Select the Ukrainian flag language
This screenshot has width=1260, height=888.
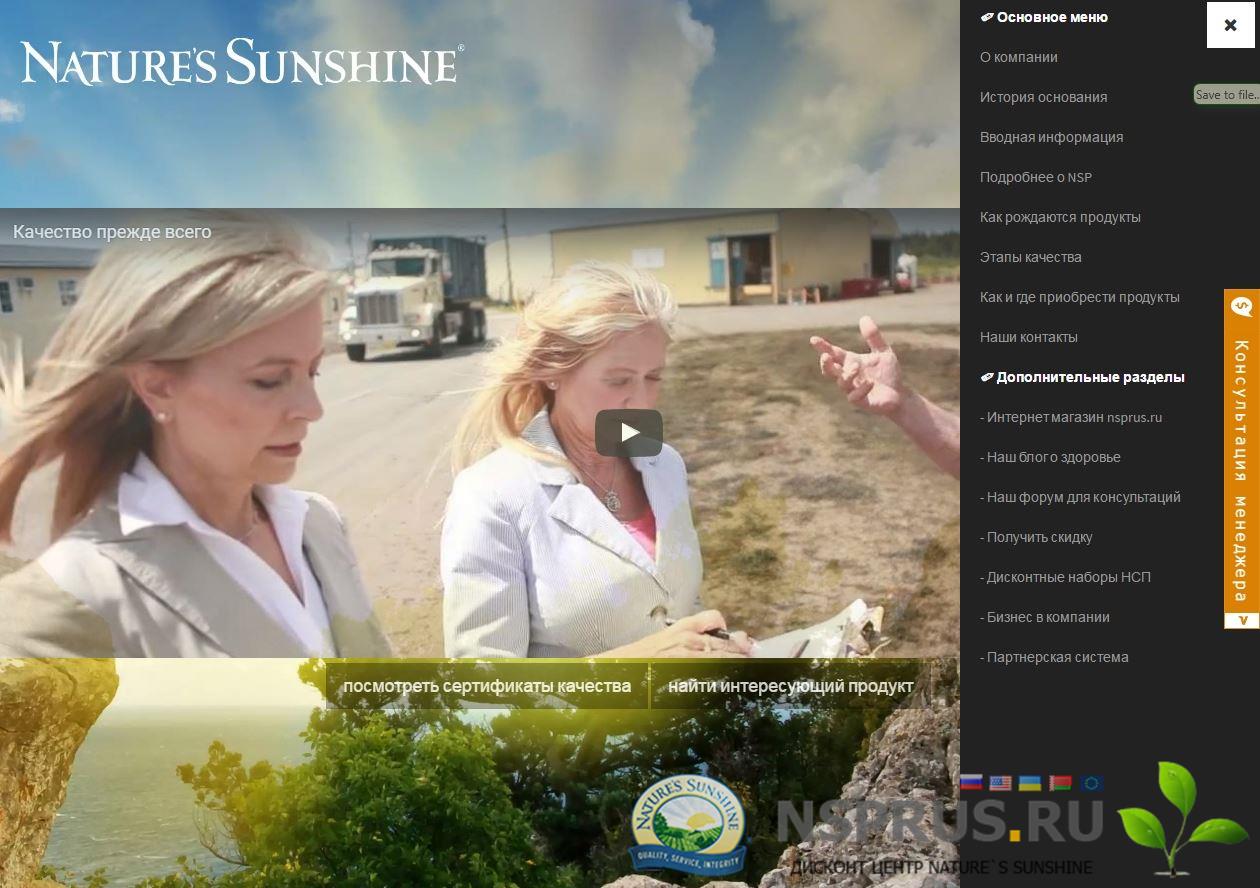[1030, 783]
